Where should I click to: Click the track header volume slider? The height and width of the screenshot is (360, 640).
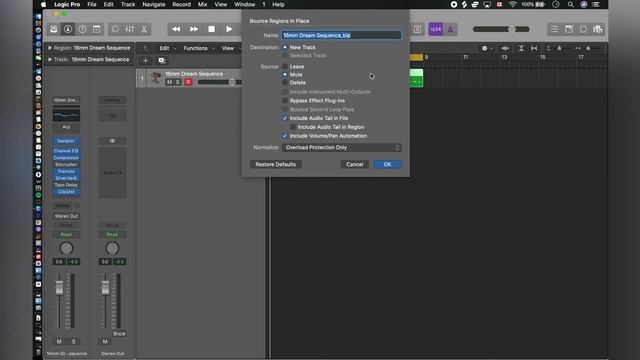pos(220,82)
